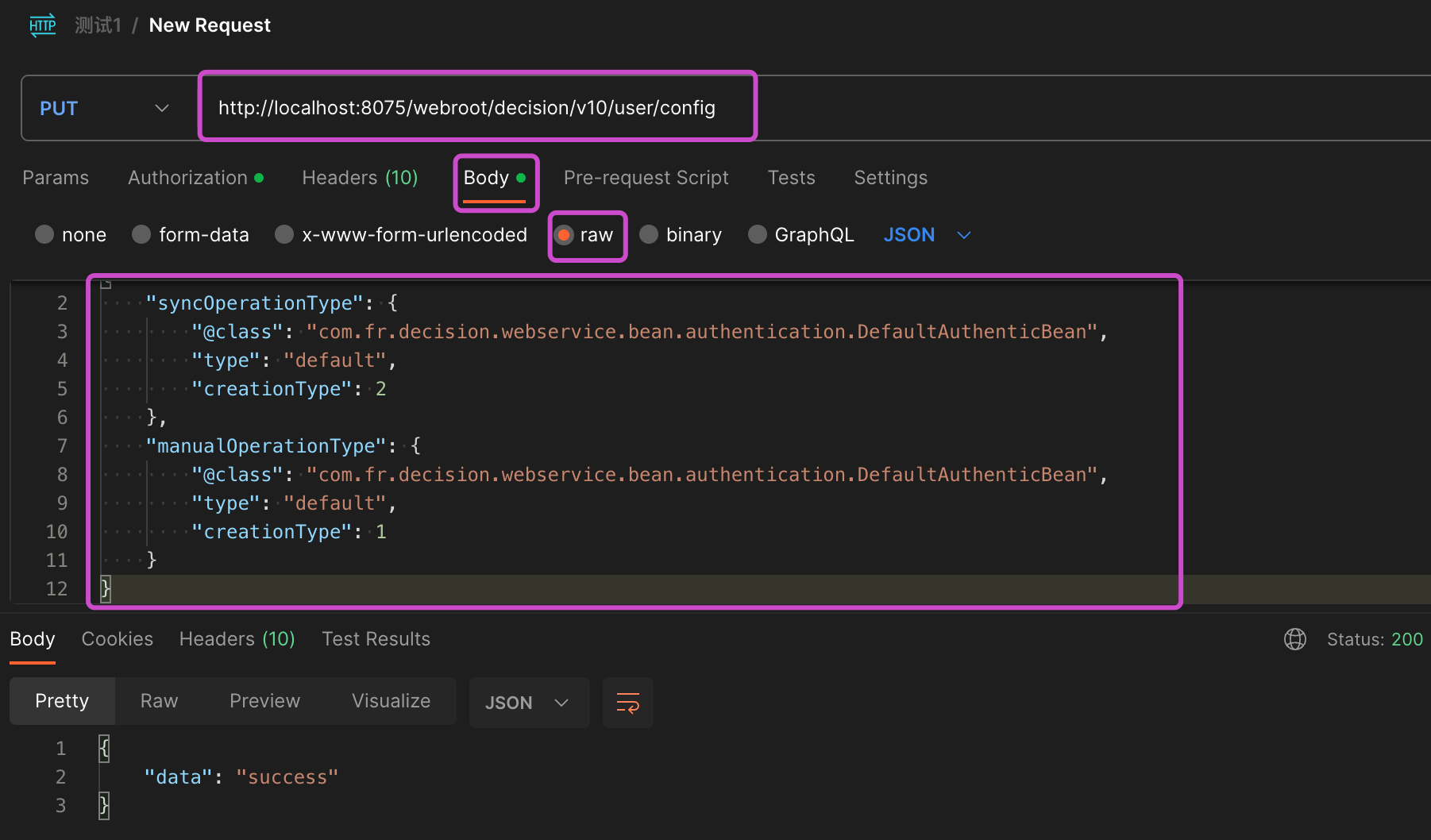The height and width of the screenshot is (840, 1431).
Task: Switch to the Test Results tab
Action: point(376,639)
